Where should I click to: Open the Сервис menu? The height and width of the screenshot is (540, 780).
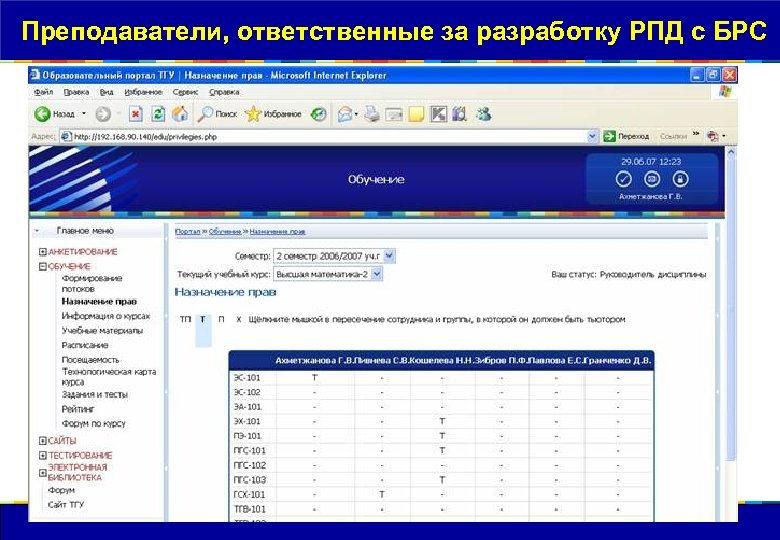point(185,92)
